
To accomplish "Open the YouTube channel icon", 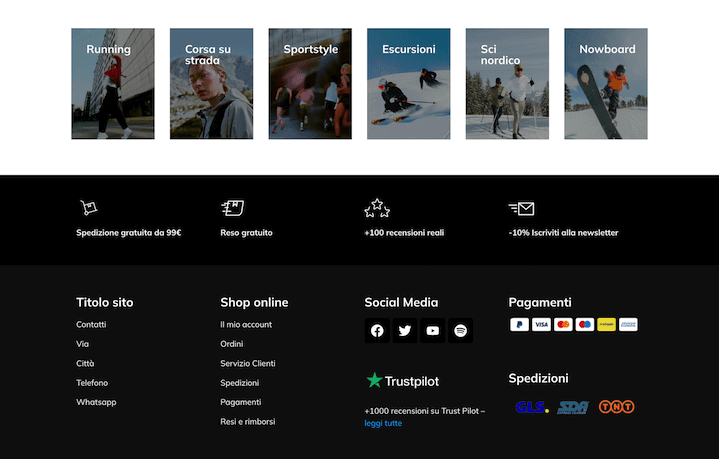I will click(x=432, y=331).
